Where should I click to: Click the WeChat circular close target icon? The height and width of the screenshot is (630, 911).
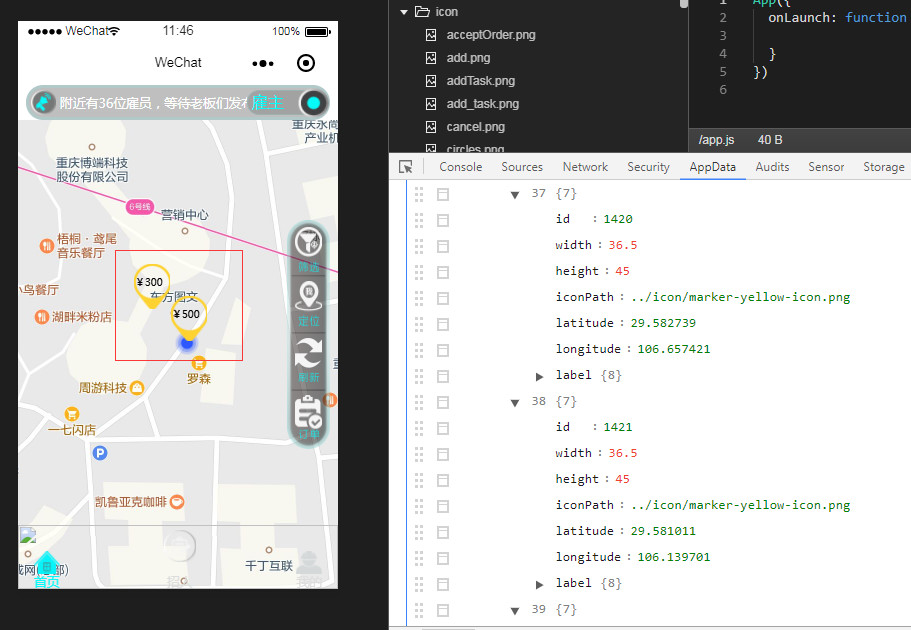click(306, 63)
